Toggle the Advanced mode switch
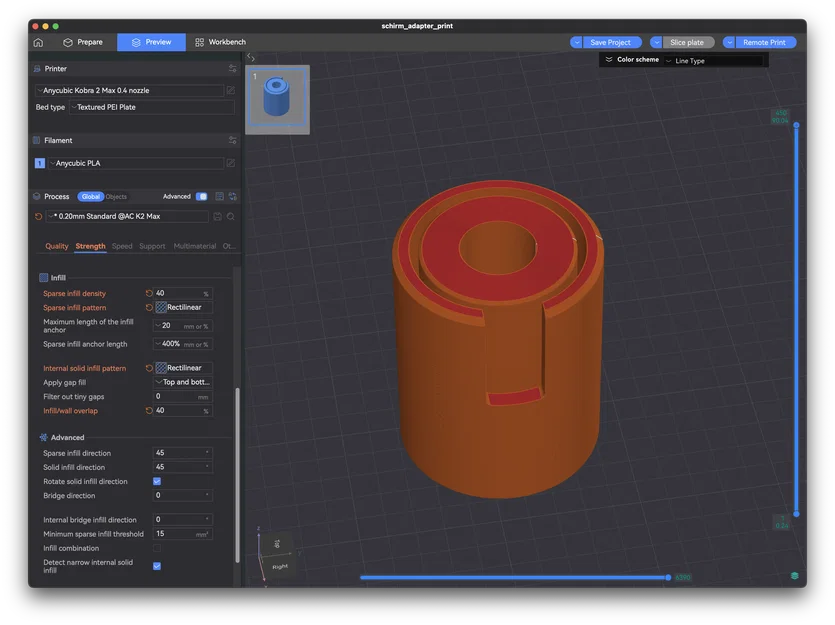Viewport: 835px width, 625px height. pyautogui.click(x=202, y=197)
